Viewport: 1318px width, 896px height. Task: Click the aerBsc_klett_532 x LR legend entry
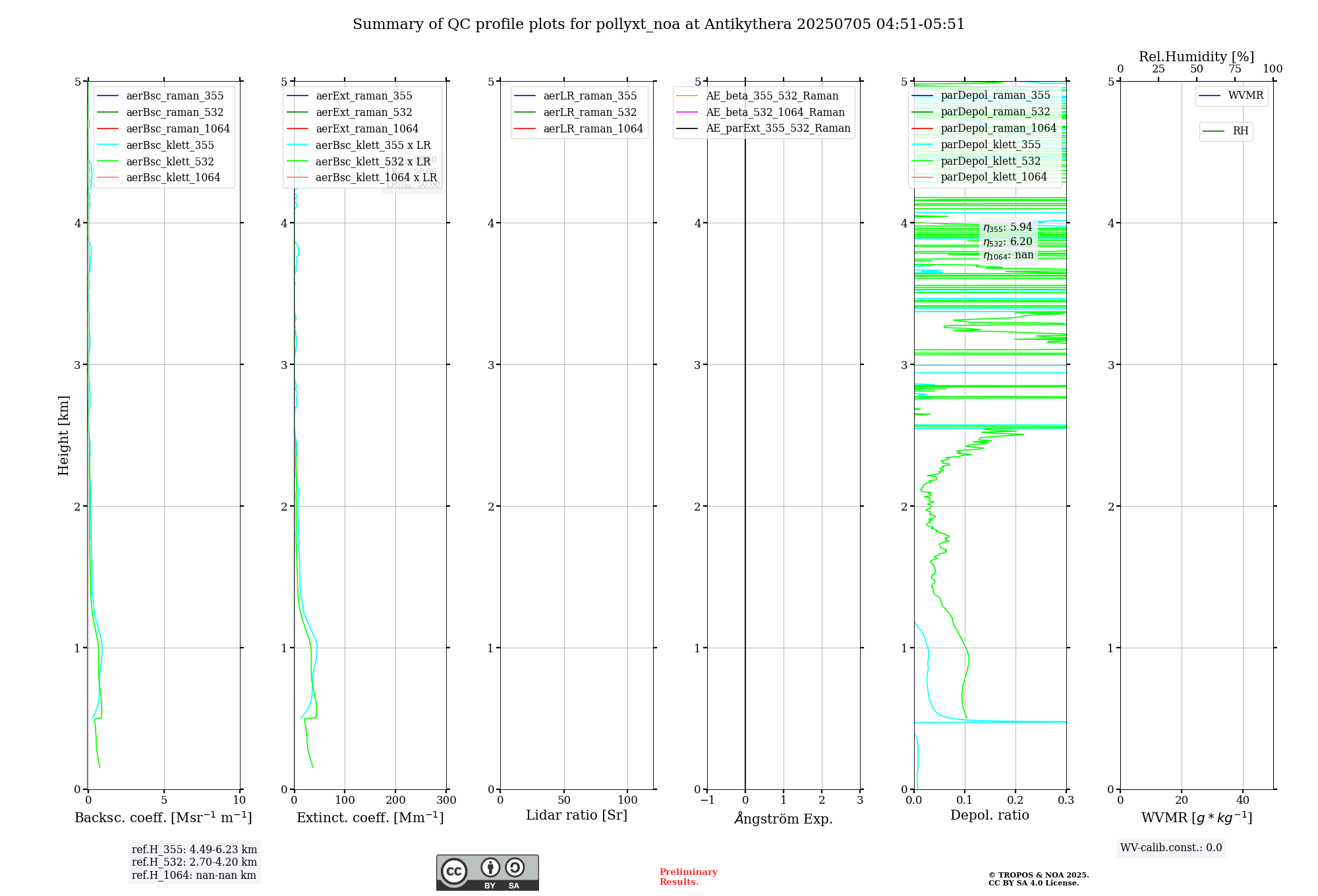pyautogui.click(x=359, y=162)
